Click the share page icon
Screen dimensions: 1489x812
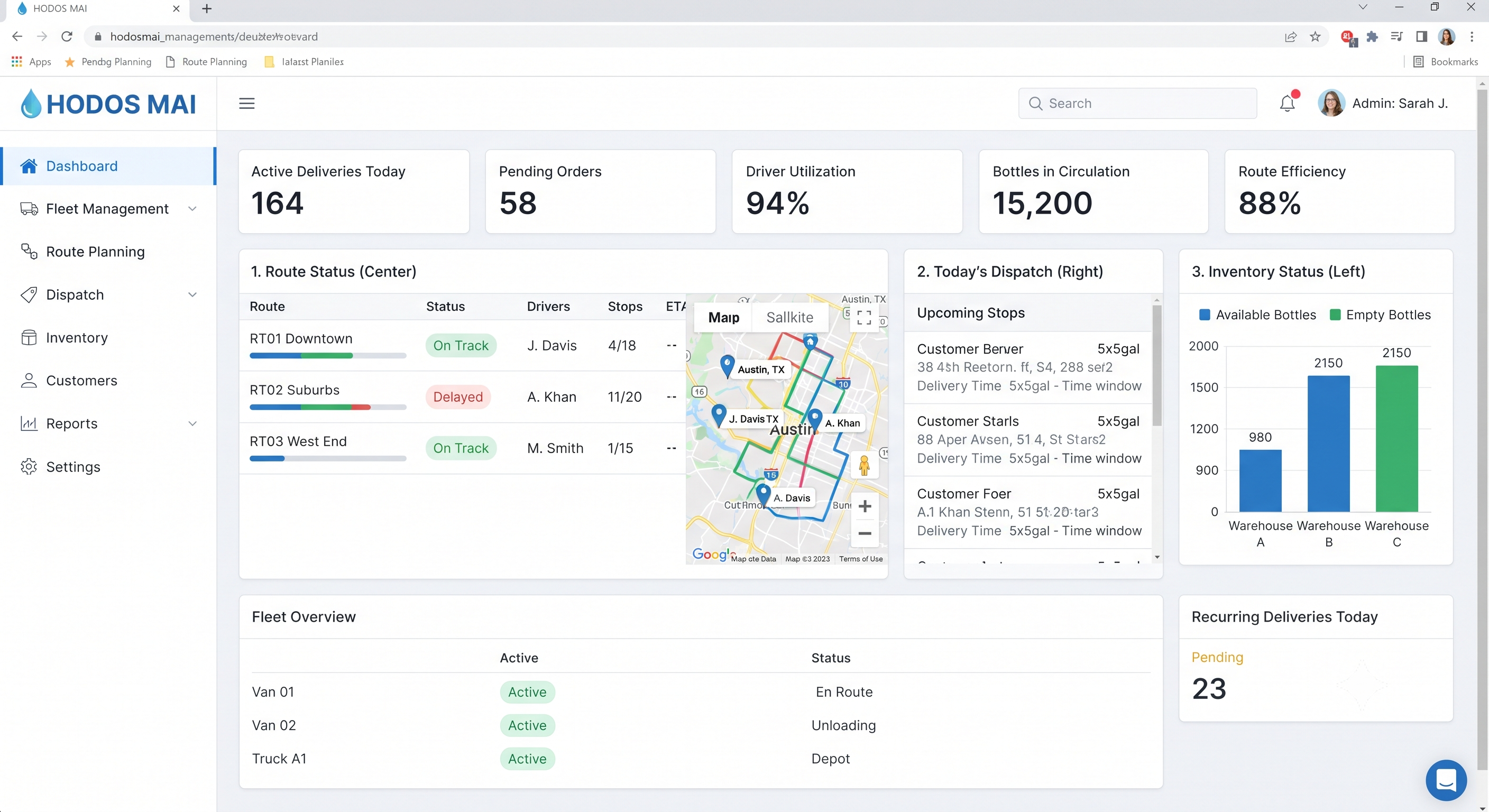[x=1291, y=37]
